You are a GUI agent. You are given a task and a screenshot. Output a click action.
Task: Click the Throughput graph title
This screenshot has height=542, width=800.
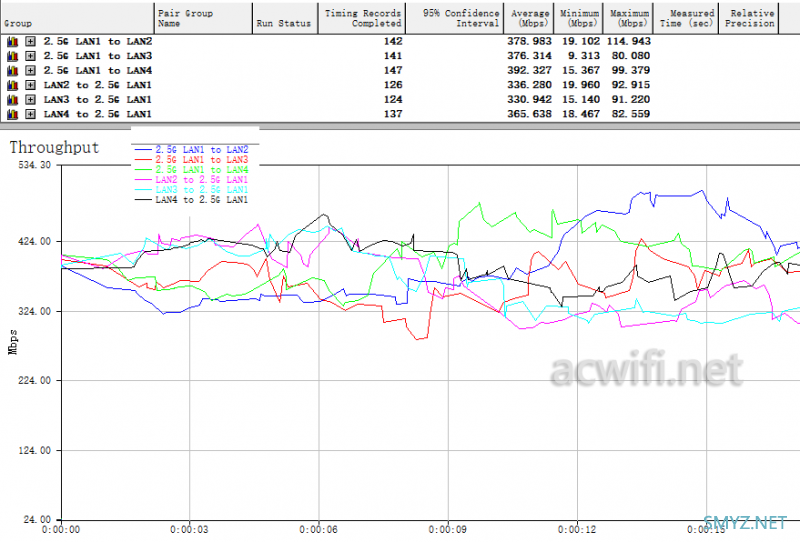pos(54,147)
